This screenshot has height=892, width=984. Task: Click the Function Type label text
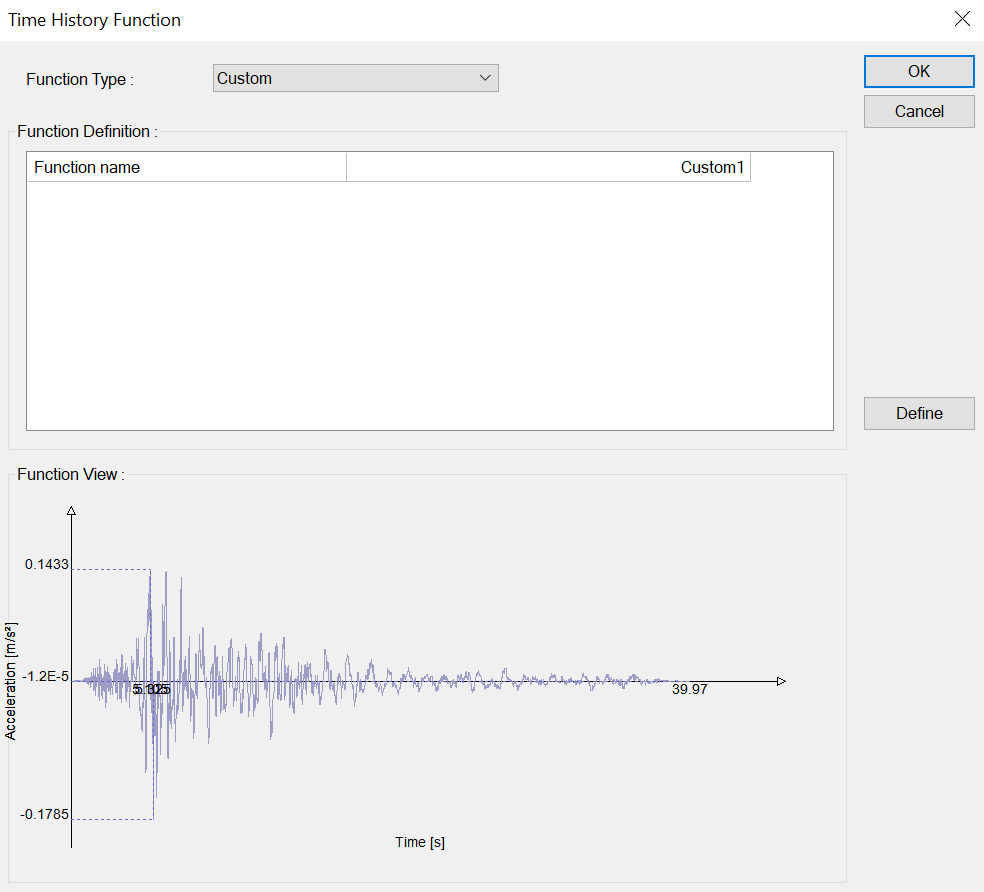tap(79, 79)
